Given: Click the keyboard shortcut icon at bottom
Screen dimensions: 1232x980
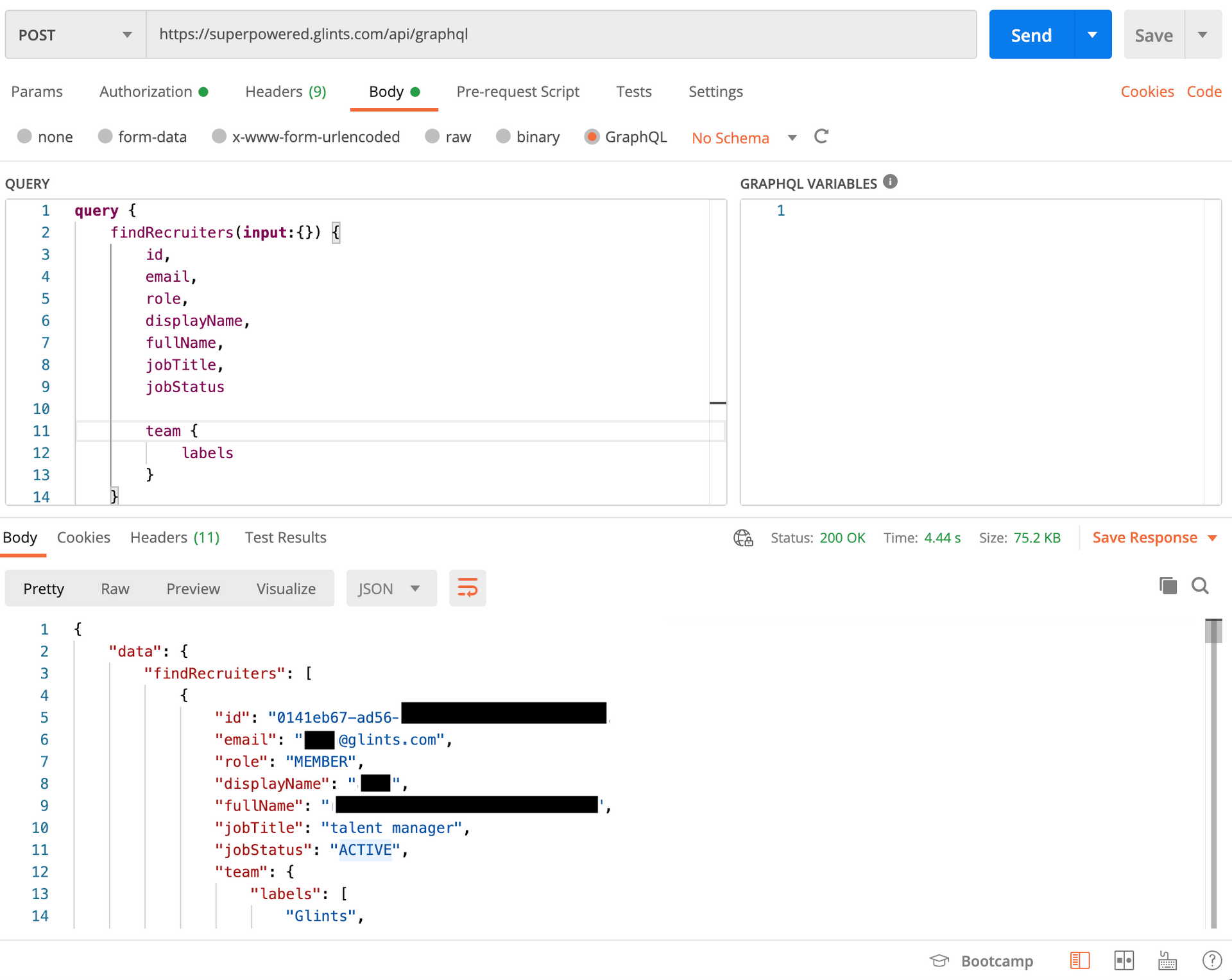Looking at the screenshot, I should click(x=1165, y=960).
